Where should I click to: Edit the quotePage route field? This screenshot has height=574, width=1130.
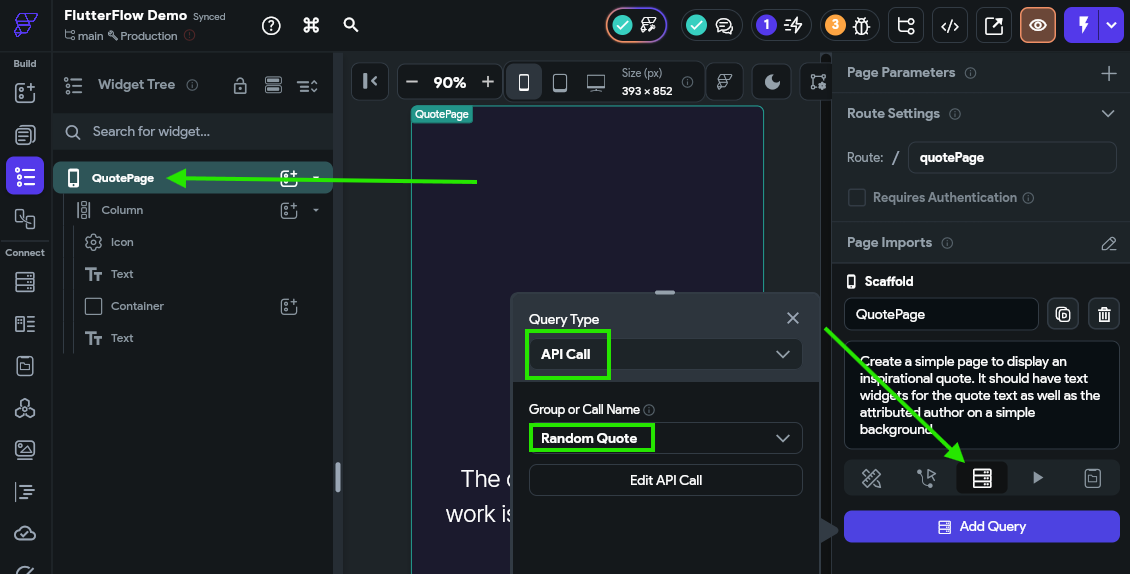click(x=1012, y=157)
